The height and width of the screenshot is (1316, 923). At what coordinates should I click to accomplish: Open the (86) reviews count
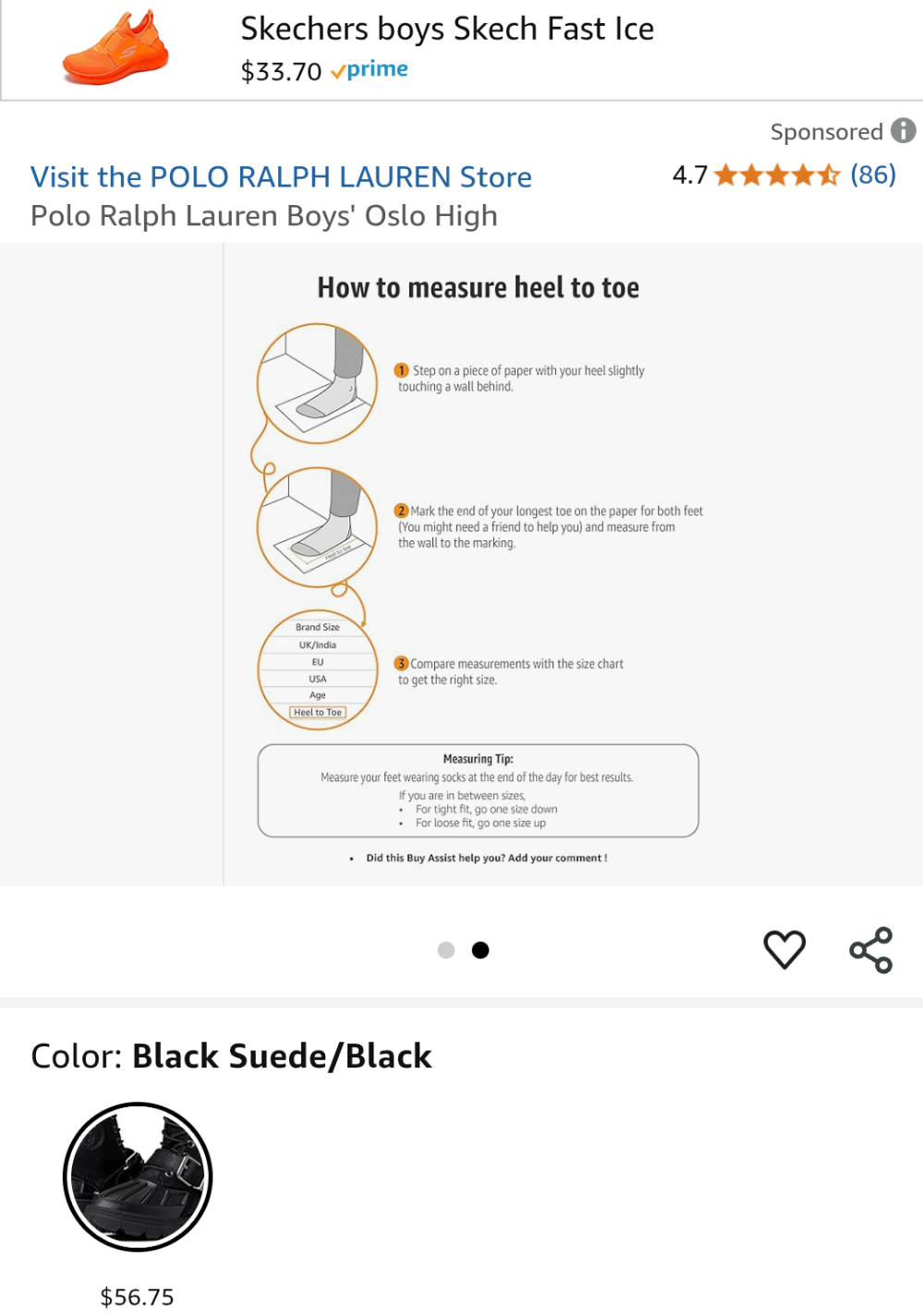point(872,175)
